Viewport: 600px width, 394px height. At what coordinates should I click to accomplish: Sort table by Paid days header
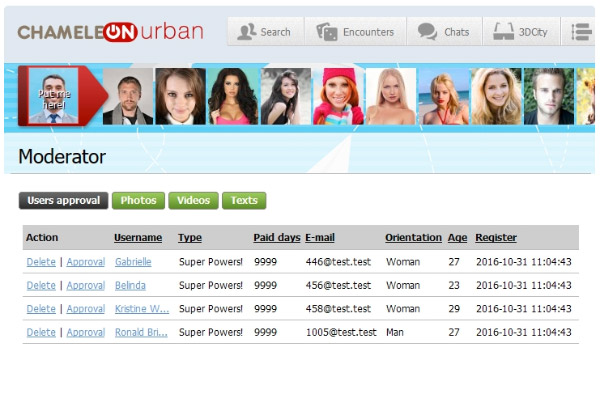[x=277, y=238]
